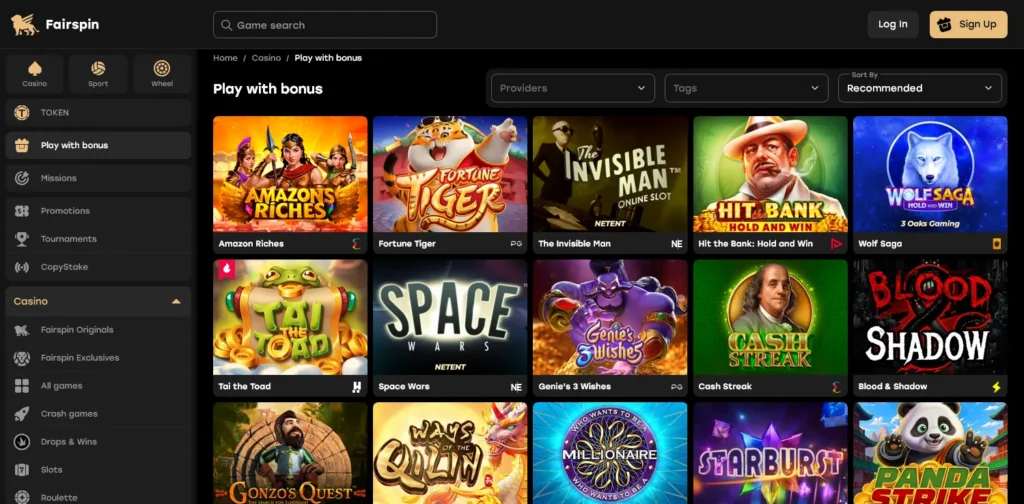Click the Sign Up gift box icon
The image size is (1024, 504).
coord(944,25)
